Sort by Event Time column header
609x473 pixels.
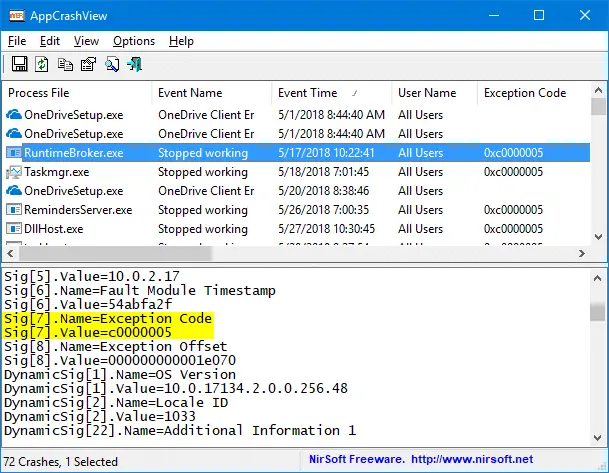click(331, 93)
